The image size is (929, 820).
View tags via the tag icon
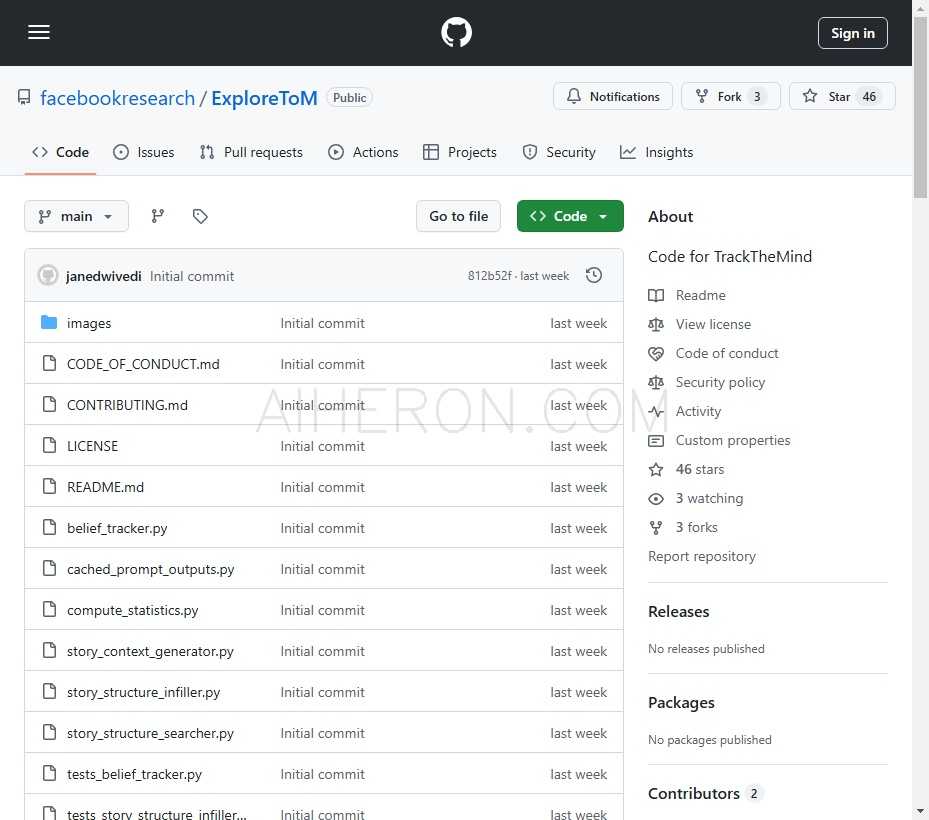(x=200, y=216)
